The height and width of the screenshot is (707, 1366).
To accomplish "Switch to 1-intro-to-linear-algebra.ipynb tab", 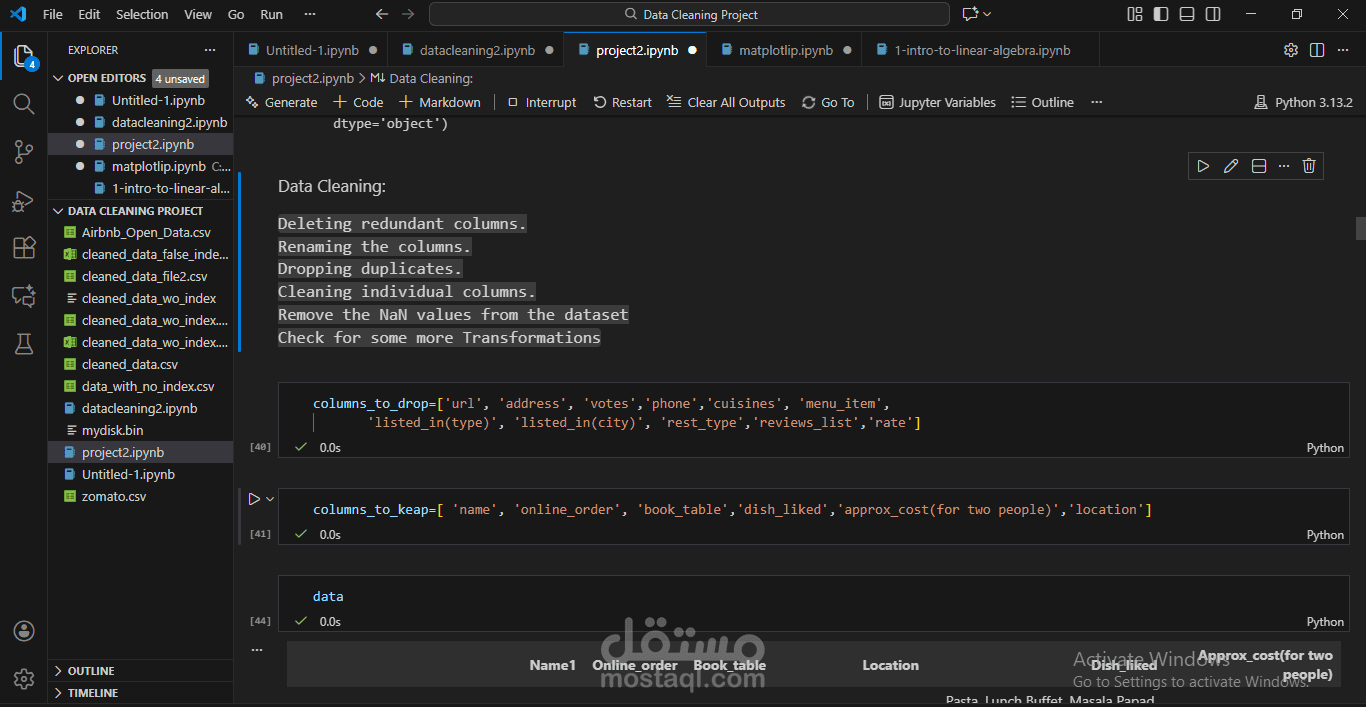I will (982, 50).
